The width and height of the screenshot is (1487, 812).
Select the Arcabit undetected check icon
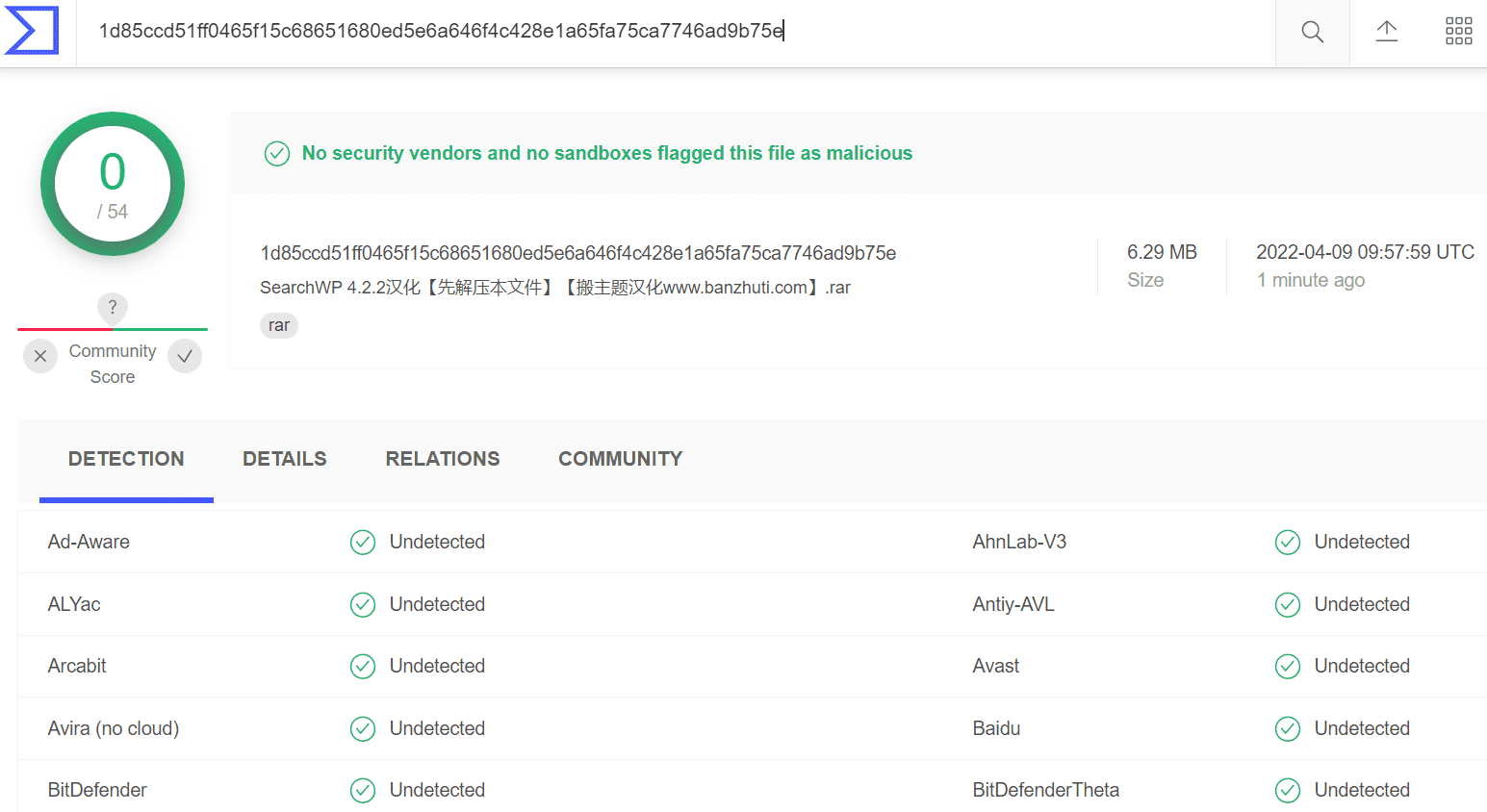pos(363,667)
